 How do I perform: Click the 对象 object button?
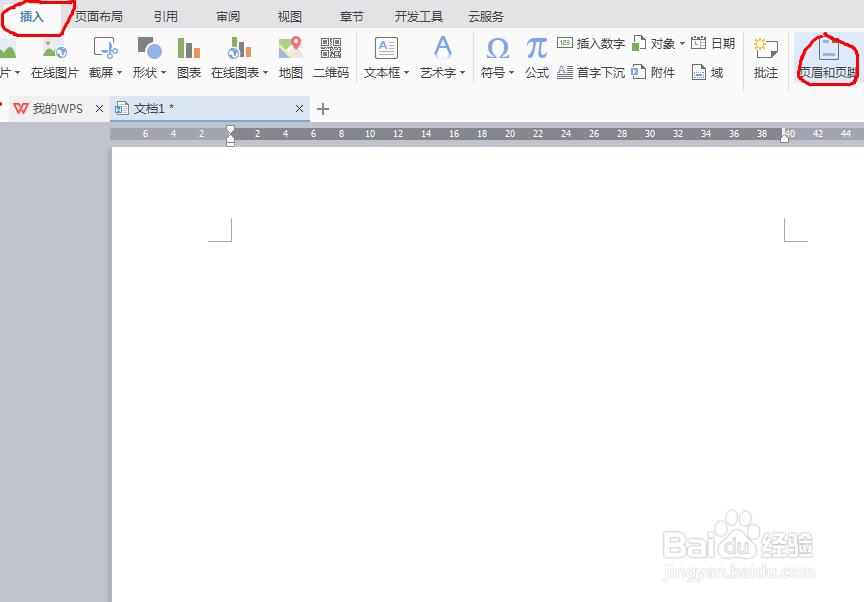pyautogui.click(x=654, y=44)
